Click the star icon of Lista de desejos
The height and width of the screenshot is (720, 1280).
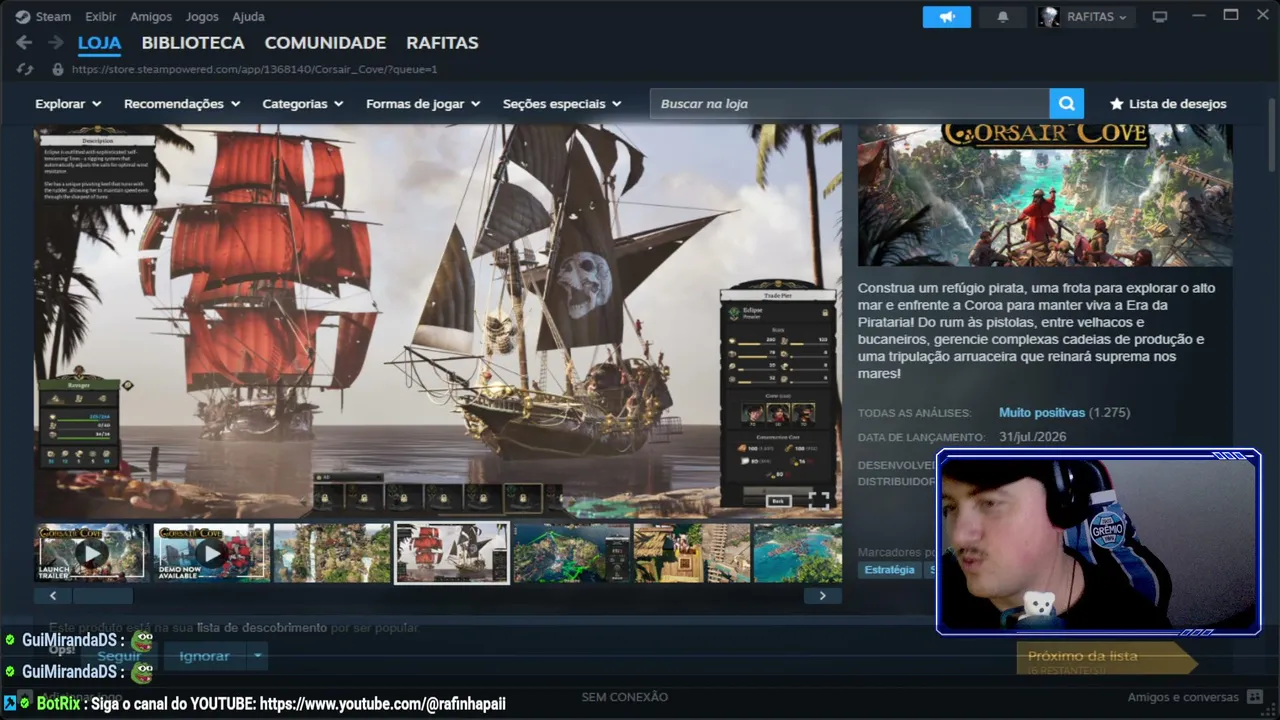pos(1117,104)
